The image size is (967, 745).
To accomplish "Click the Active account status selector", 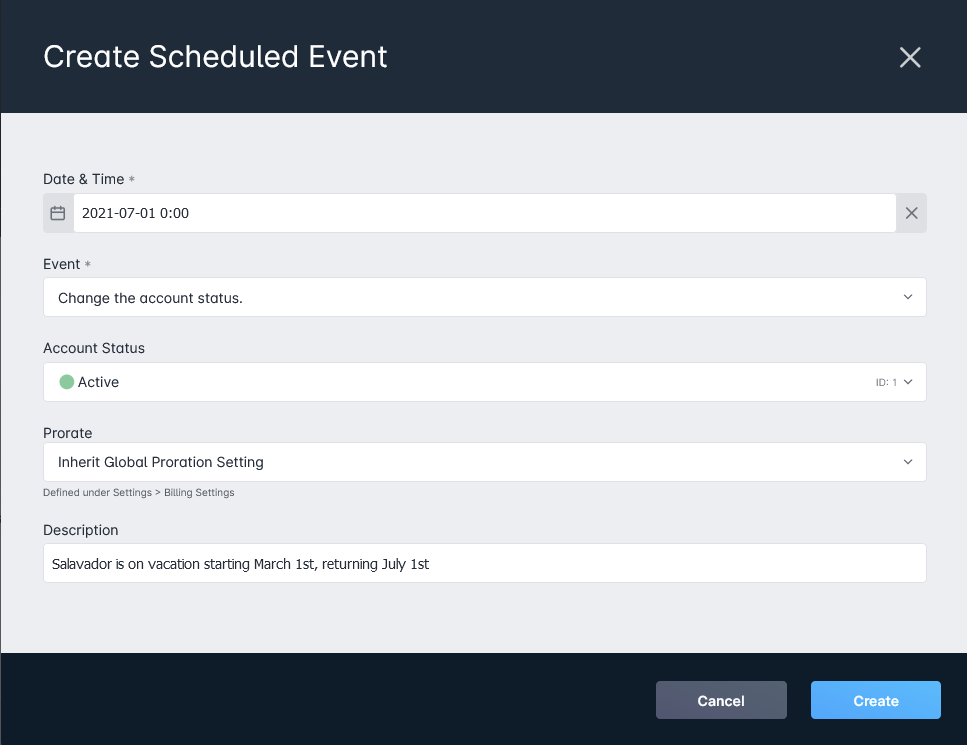I will pyautogui.click(x=485, y=382).
